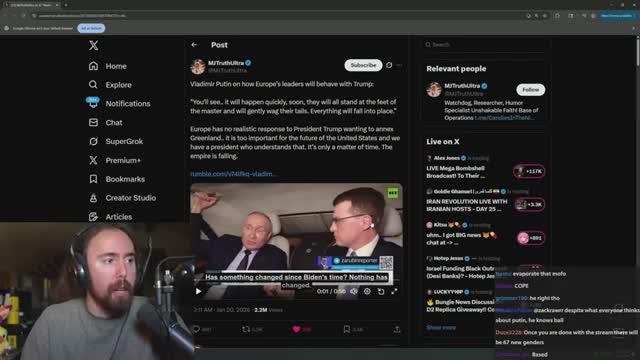Go back using the Post arrow
640x360 pixels.
coord(194,45)
